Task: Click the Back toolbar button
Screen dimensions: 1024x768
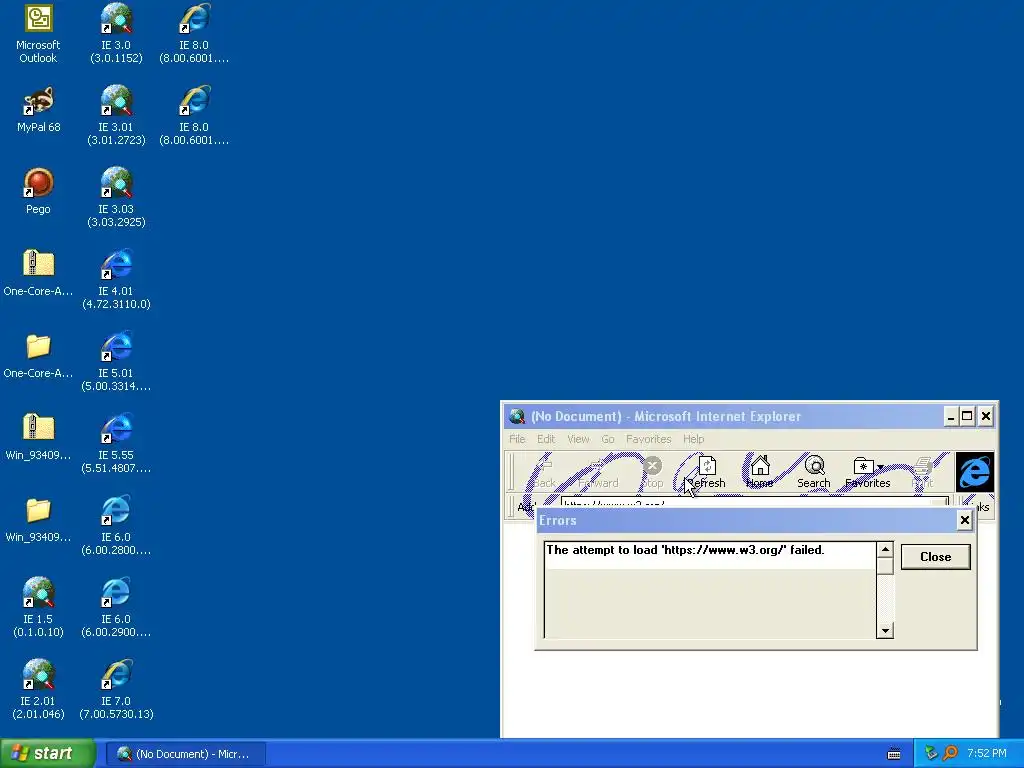Action: point(545,473)
